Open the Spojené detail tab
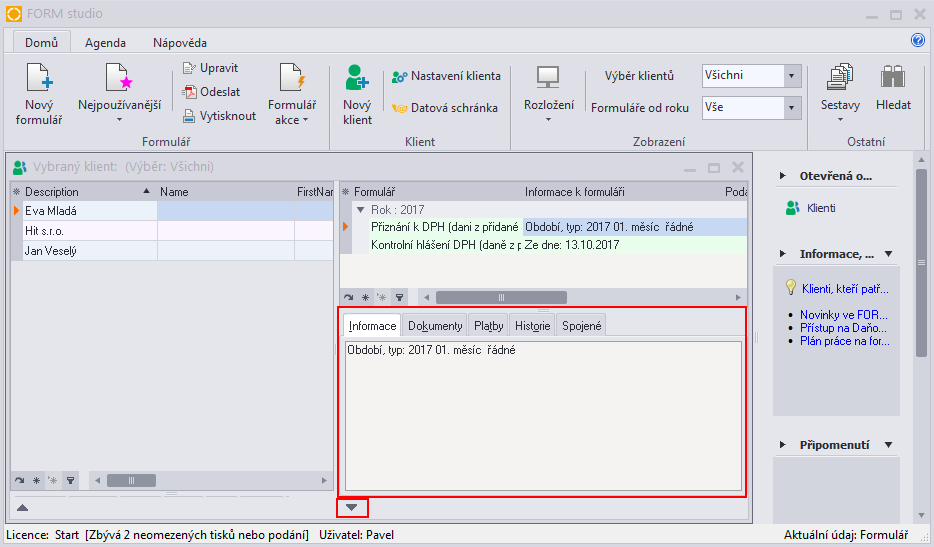Screen dimensions: 934x547 click(x=582, y=326)
